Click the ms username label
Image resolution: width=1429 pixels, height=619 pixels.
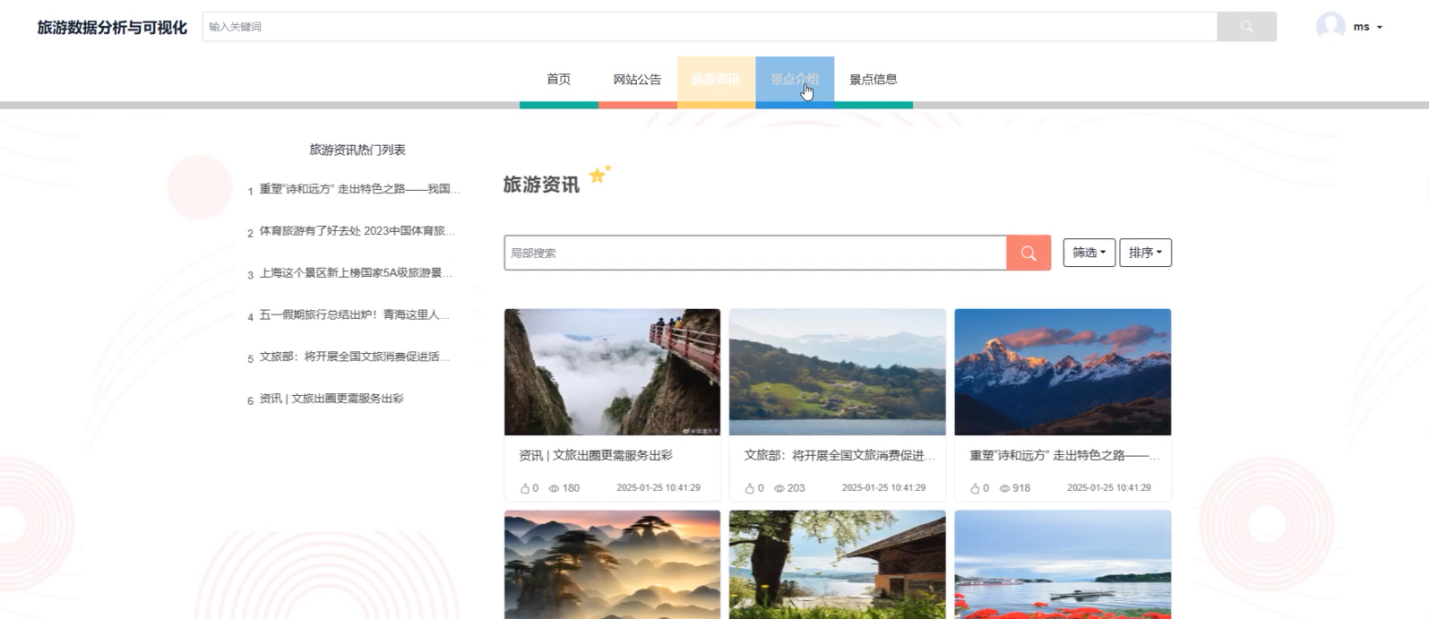[x=1361, y=27]
